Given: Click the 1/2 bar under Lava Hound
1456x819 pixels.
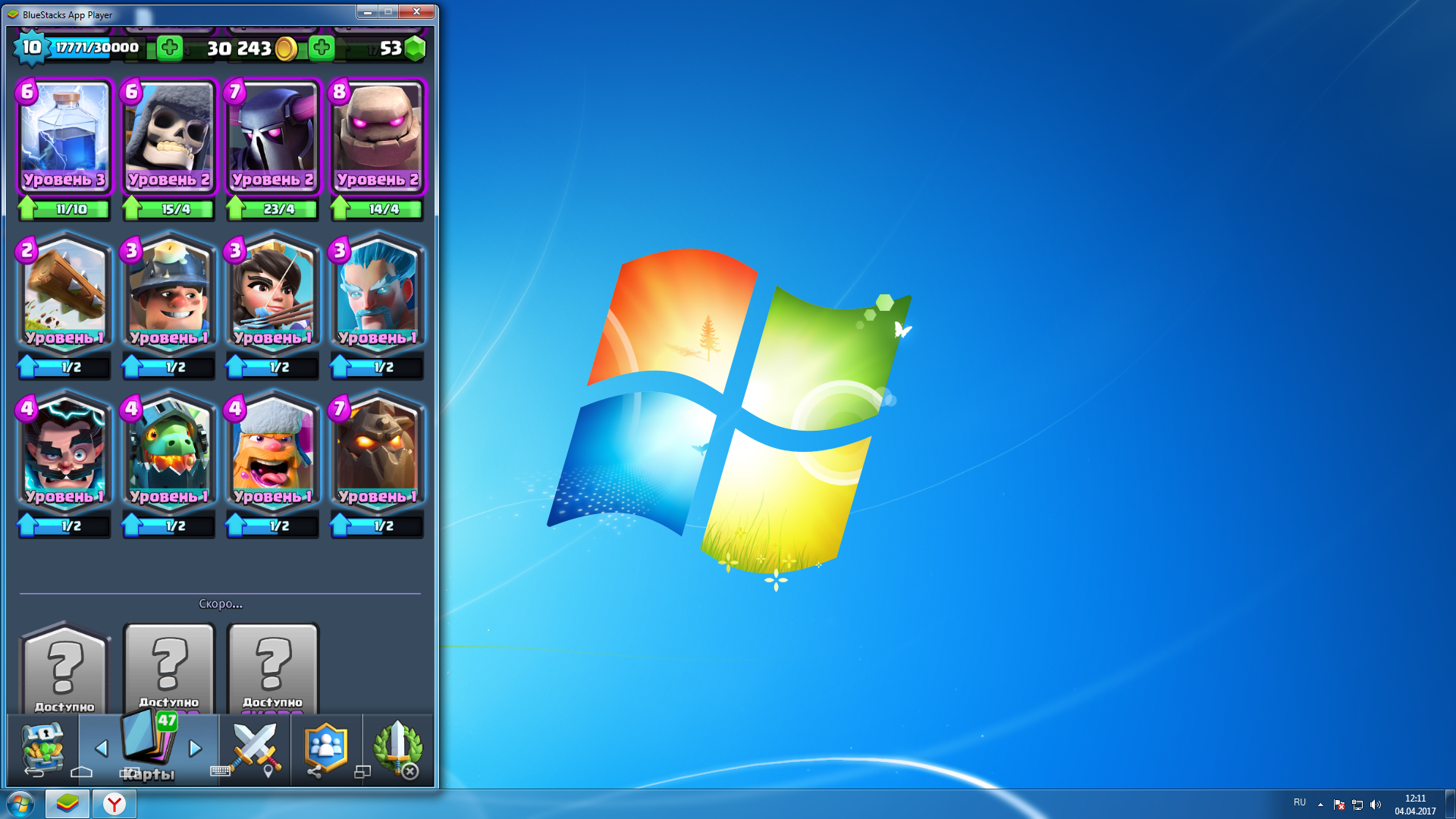Looking at the screenshot, I should 377,526.
